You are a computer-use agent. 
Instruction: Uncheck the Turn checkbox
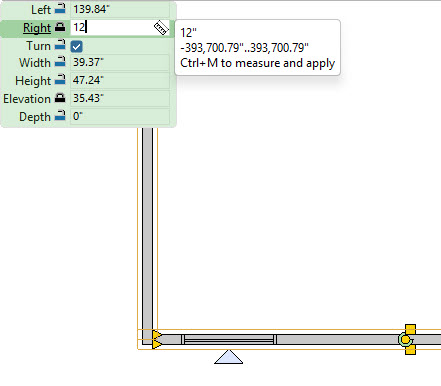pyautogui.click(x=77, y=46)
